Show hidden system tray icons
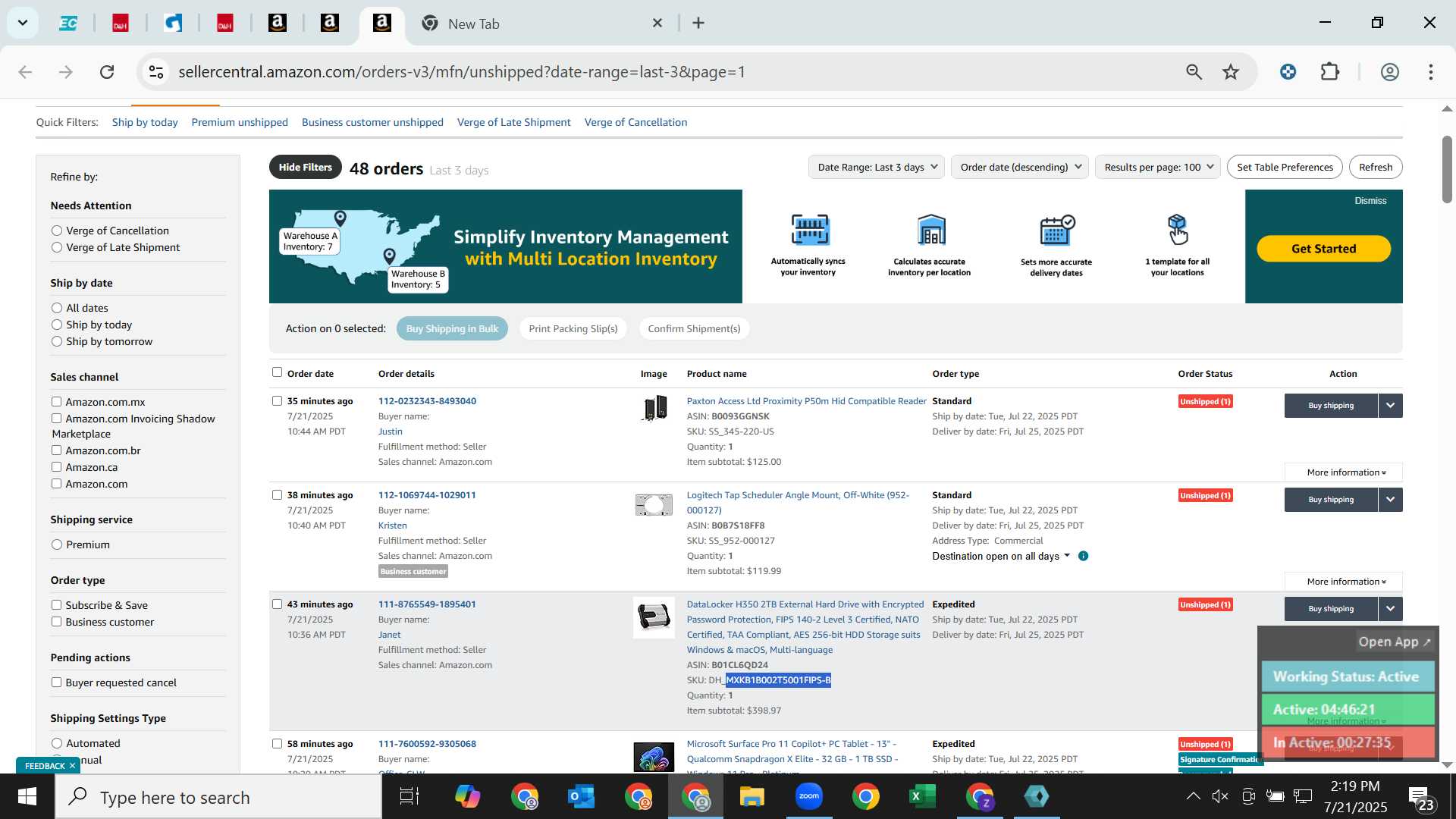The height and width of the screenshot is (819, 1456). (1193, 796)
